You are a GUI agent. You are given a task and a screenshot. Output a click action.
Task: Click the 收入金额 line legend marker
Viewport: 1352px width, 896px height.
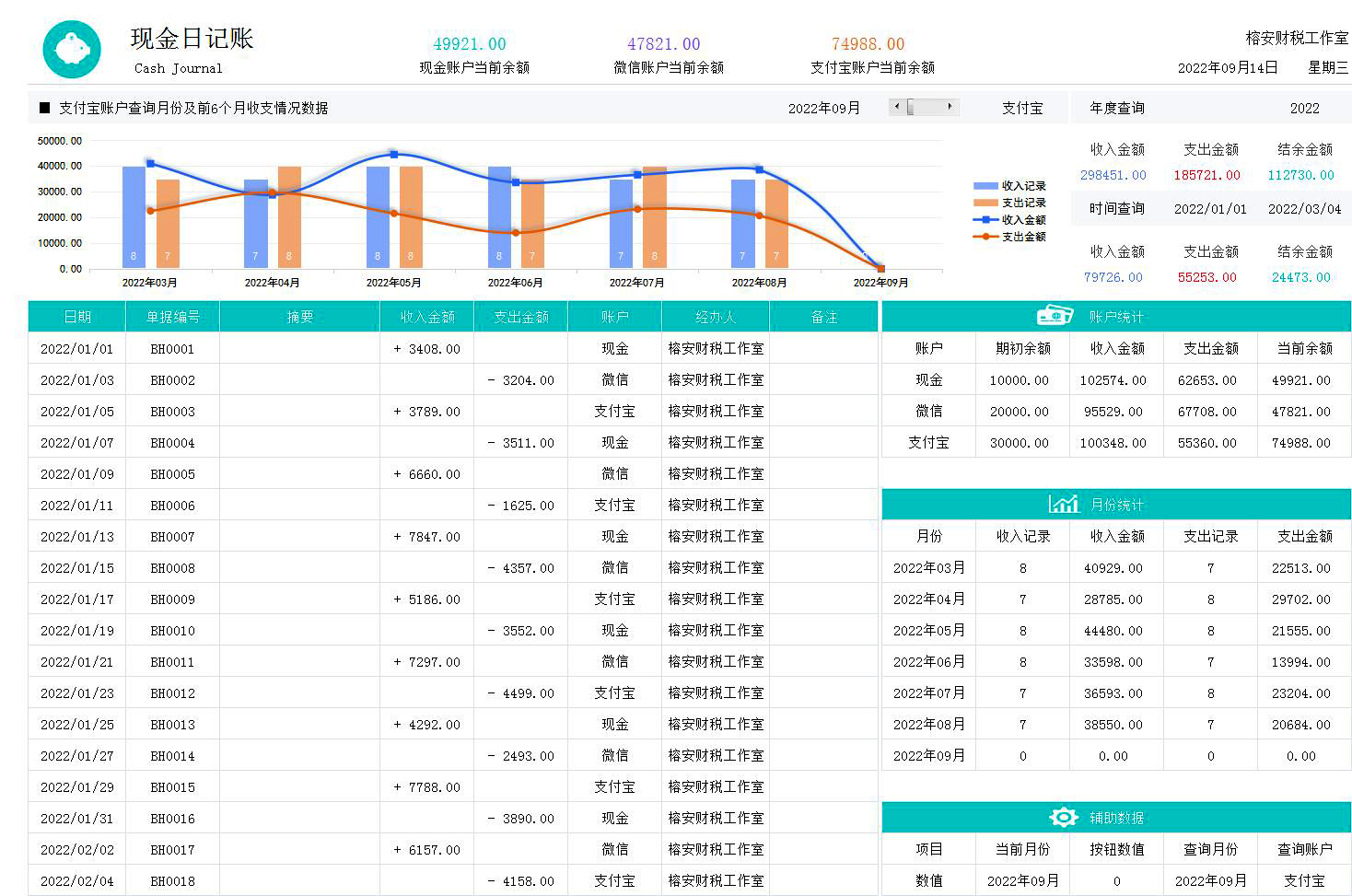[985, 220]
